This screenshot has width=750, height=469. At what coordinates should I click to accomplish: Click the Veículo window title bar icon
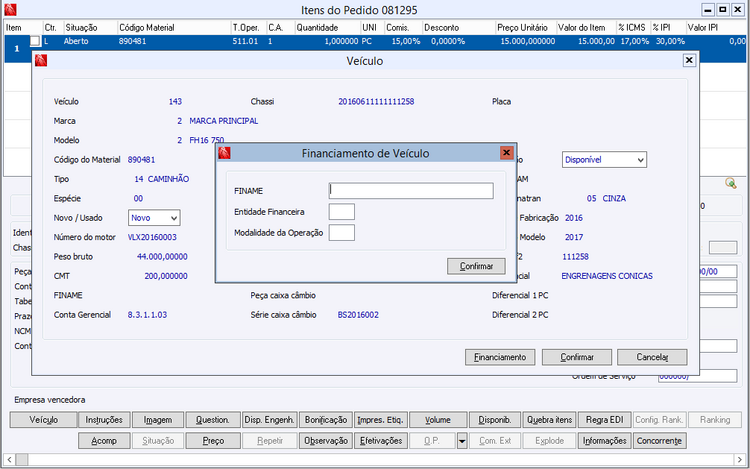40,61
